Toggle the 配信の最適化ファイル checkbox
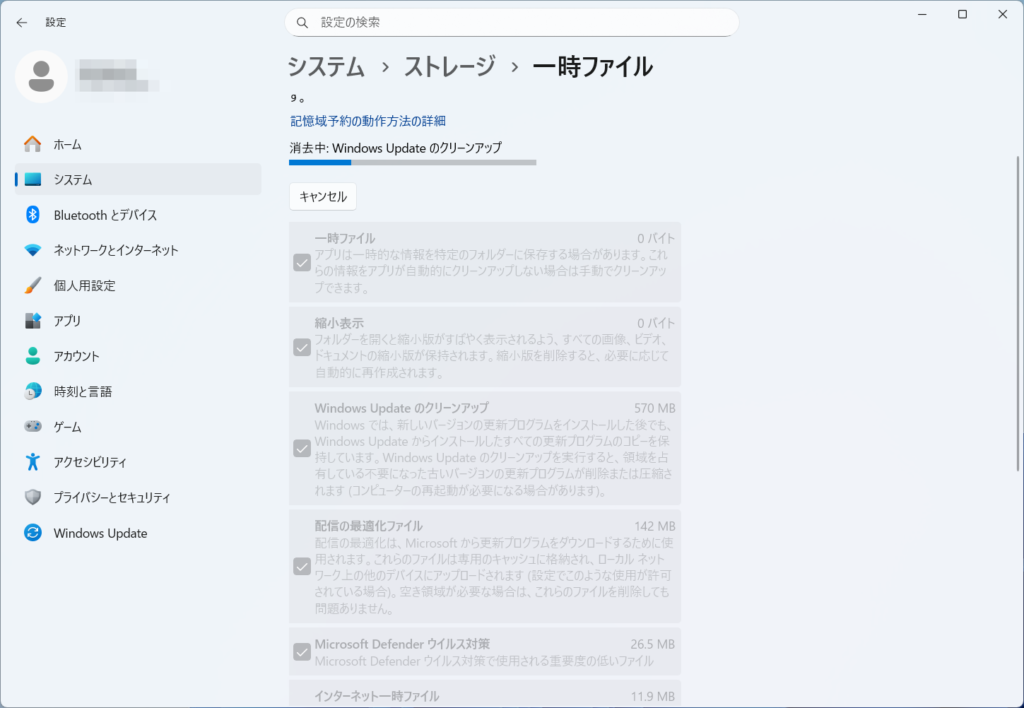1024x708 pixels. click(x=301, y=566)
